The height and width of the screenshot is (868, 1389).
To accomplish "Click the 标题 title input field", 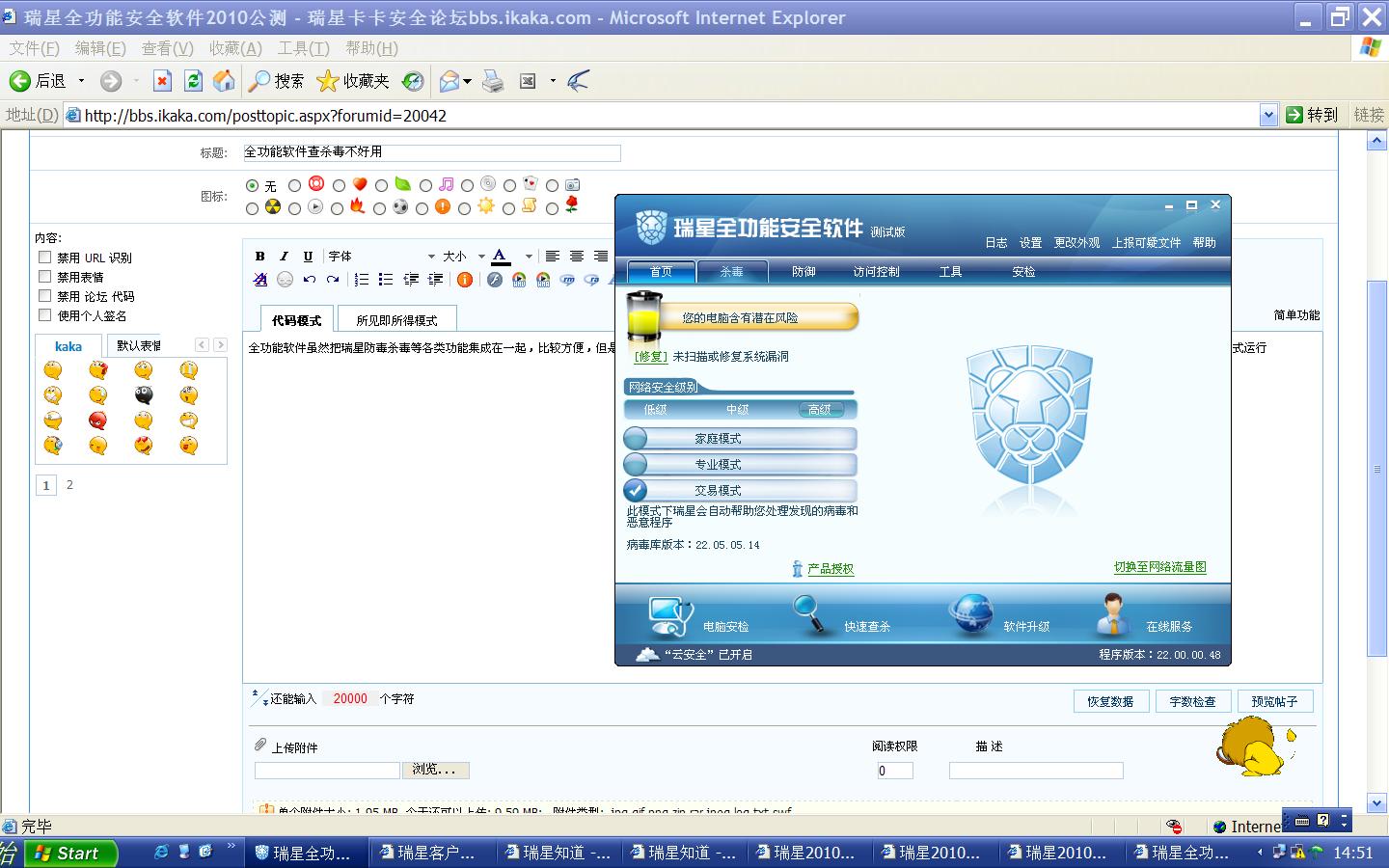I will click(431, 152).
